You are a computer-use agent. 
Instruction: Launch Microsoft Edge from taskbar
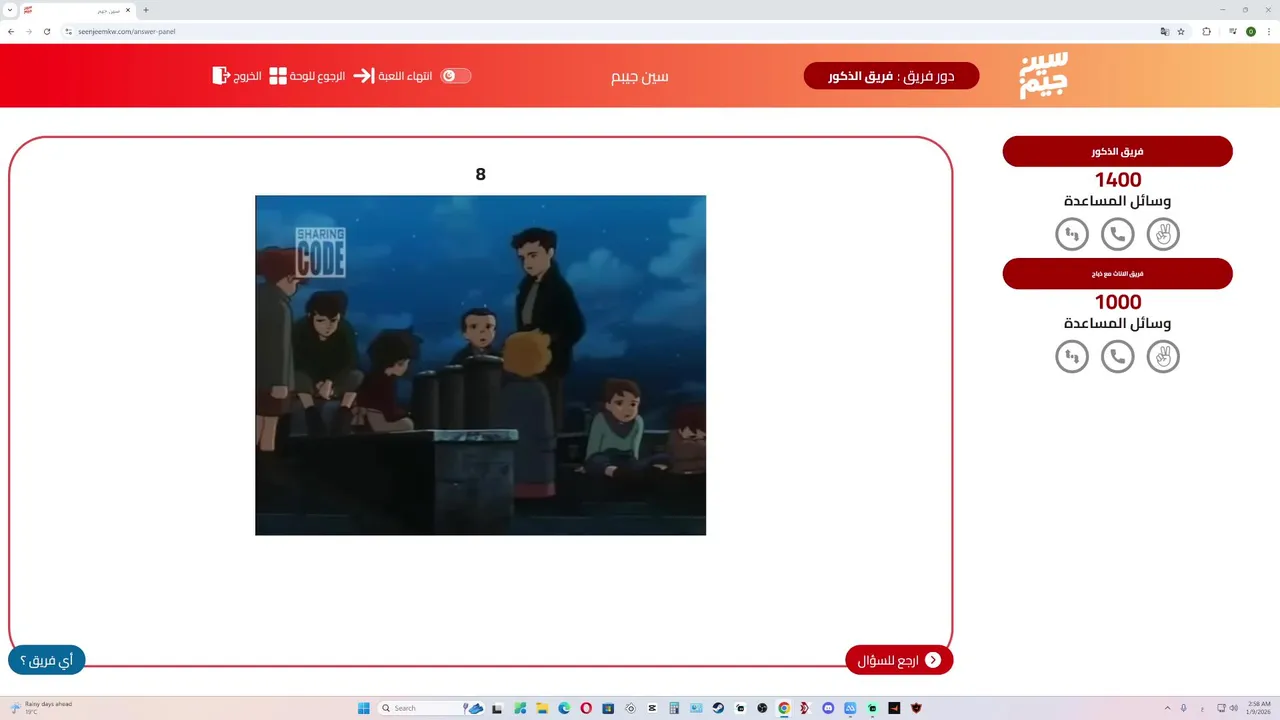[x=564, y=708]
